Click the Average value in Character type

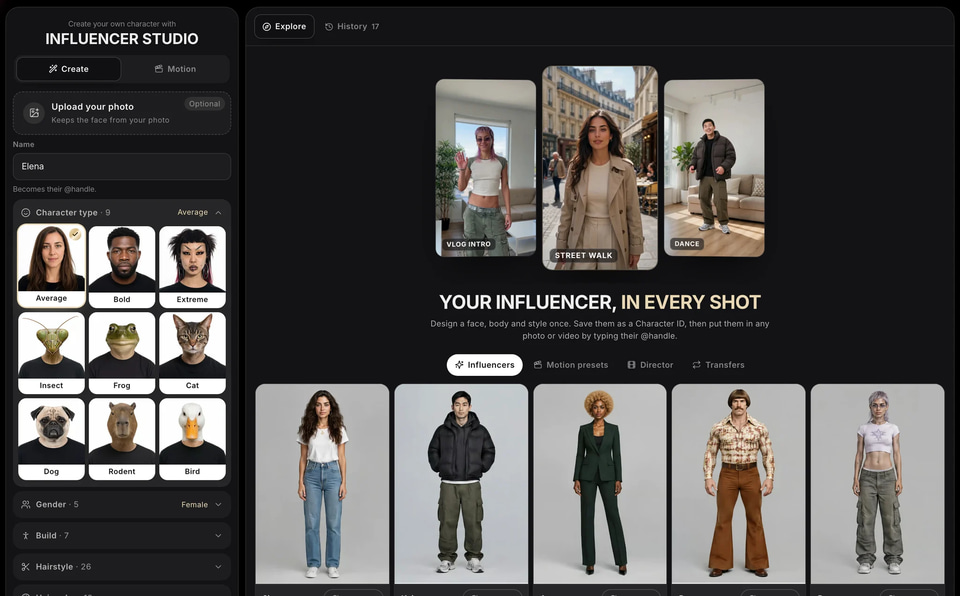pyautogui.click(x=192, y=213)
